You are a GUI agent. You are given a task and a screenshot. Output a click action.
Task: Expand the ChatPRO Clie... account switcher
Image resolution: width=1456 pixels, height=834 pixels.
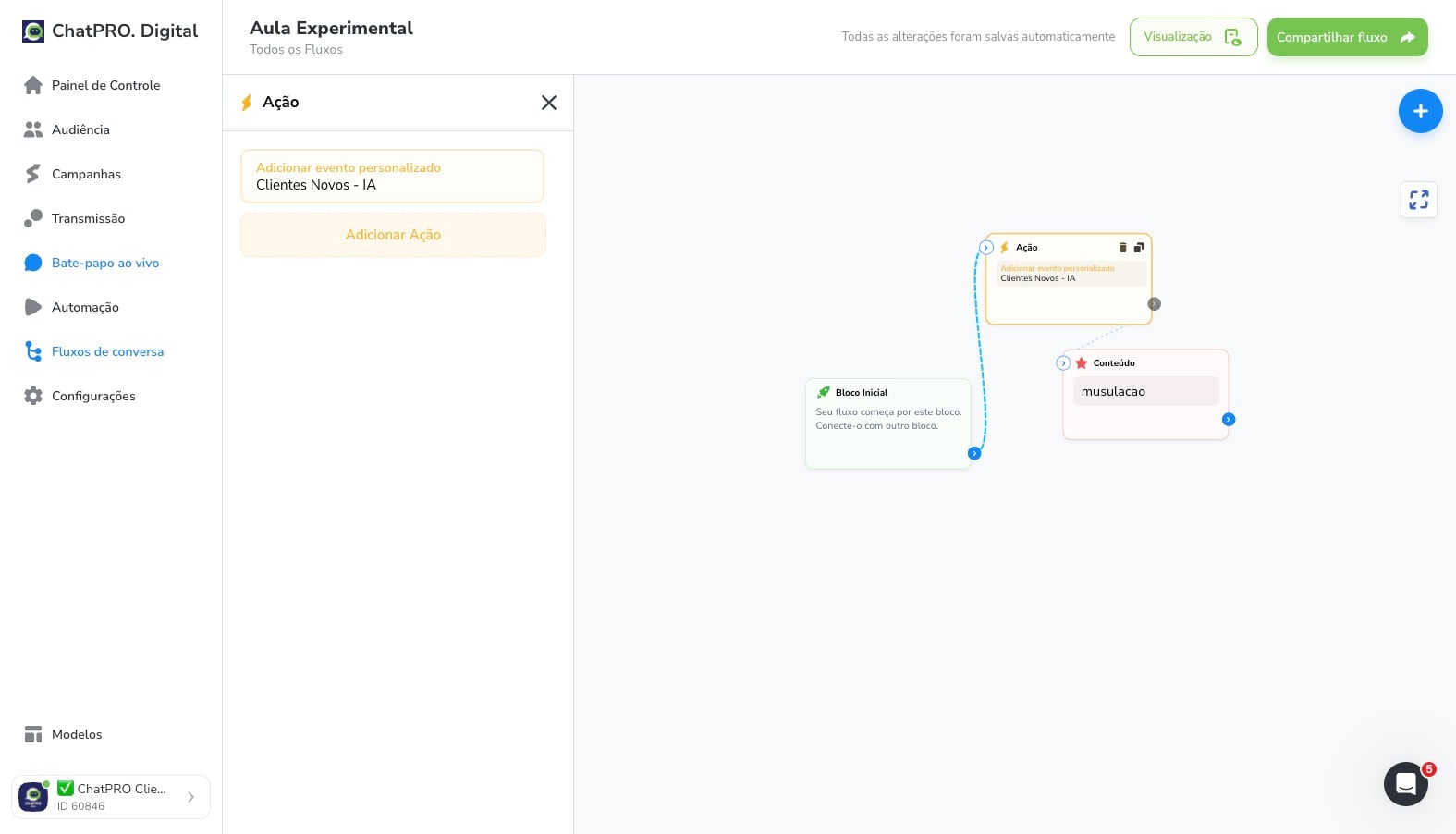[111, 797]
